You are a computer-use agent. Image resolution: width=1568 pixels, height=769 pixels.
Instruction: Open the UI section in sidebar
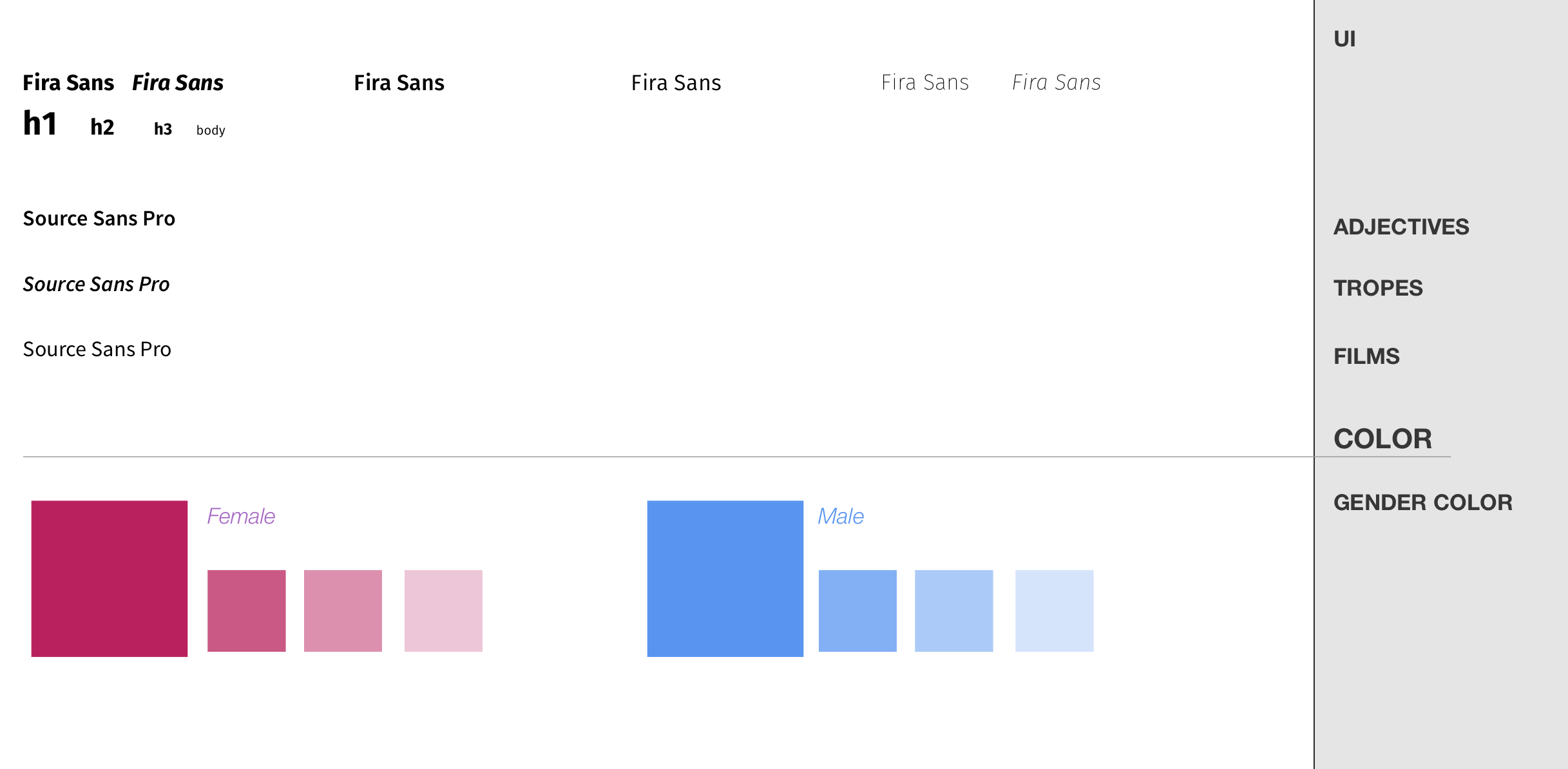coord(1344,39)
